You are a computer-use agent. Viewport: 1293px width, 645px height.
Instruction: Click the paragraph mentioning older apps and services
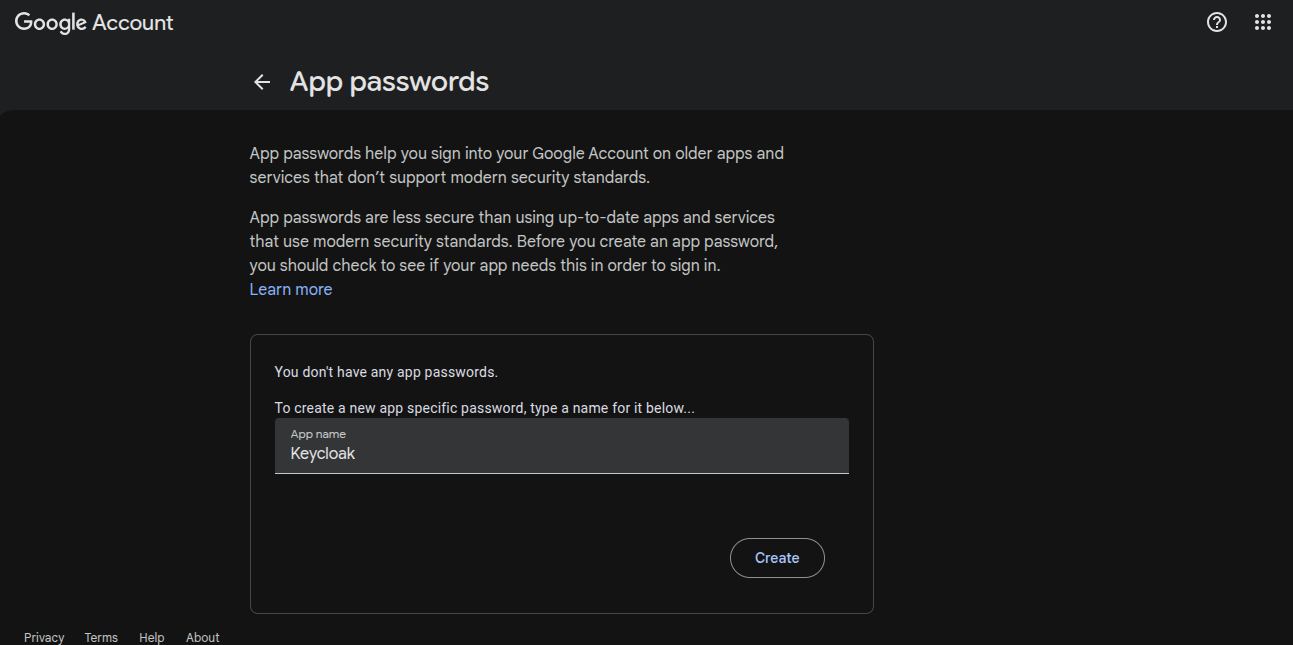coord(516,166)
